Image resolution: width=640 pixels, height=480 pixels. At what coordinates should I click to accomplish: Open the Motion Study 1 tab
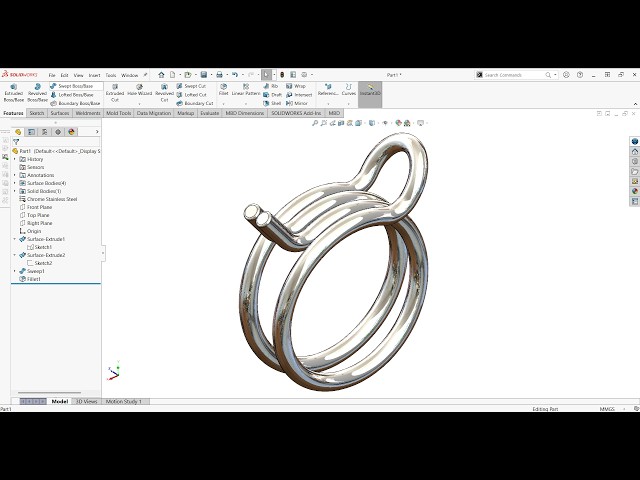124,402
